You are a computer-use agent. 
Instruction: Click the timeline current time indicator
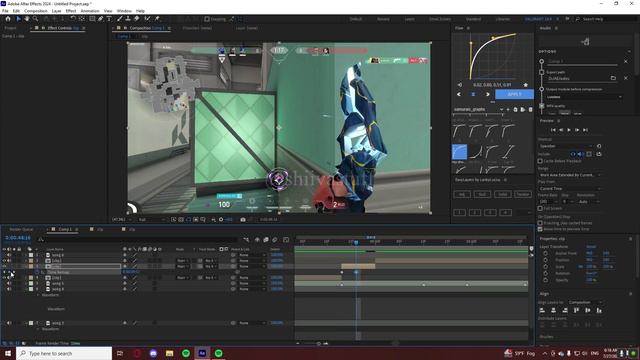(x=356, y=242)
